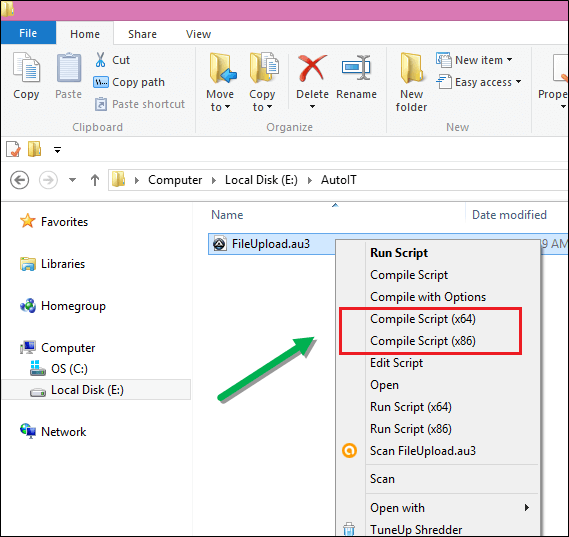
Task: Switch to the View ribbon tab
Action: click(x=198, y=34)
